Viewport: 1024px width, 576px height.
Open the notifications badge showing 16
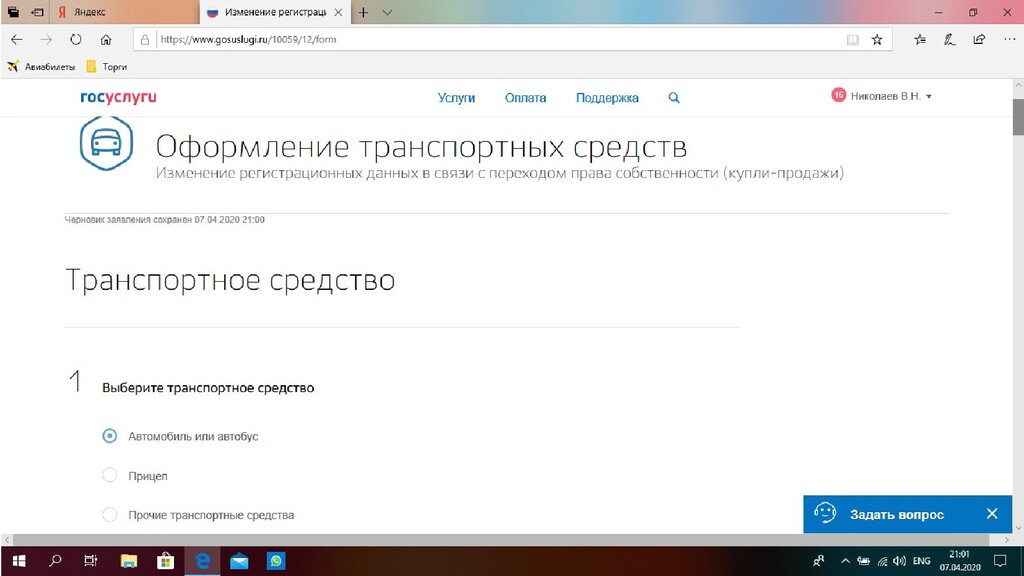tap(839, 95)
